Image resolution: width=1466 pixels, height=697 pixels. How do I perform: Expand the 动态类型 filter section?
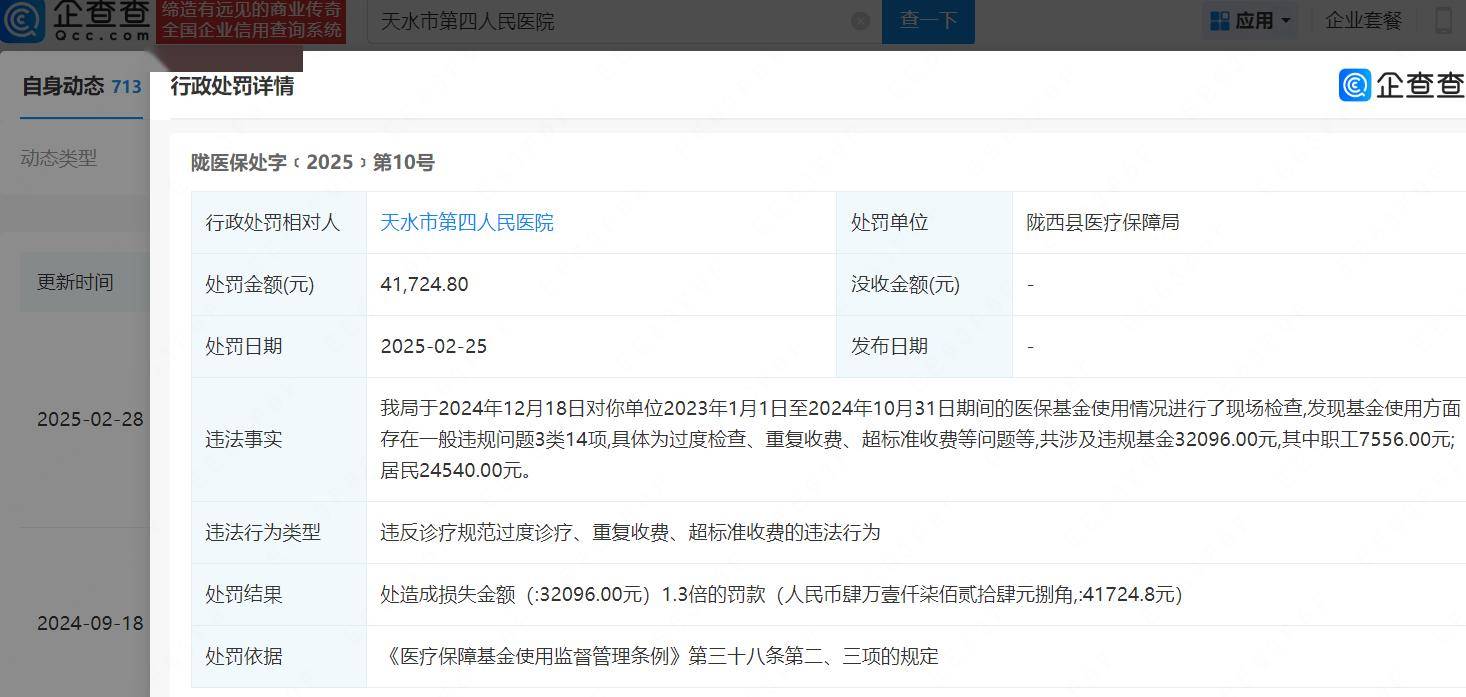pyautogui.click(x=58, y=158)
